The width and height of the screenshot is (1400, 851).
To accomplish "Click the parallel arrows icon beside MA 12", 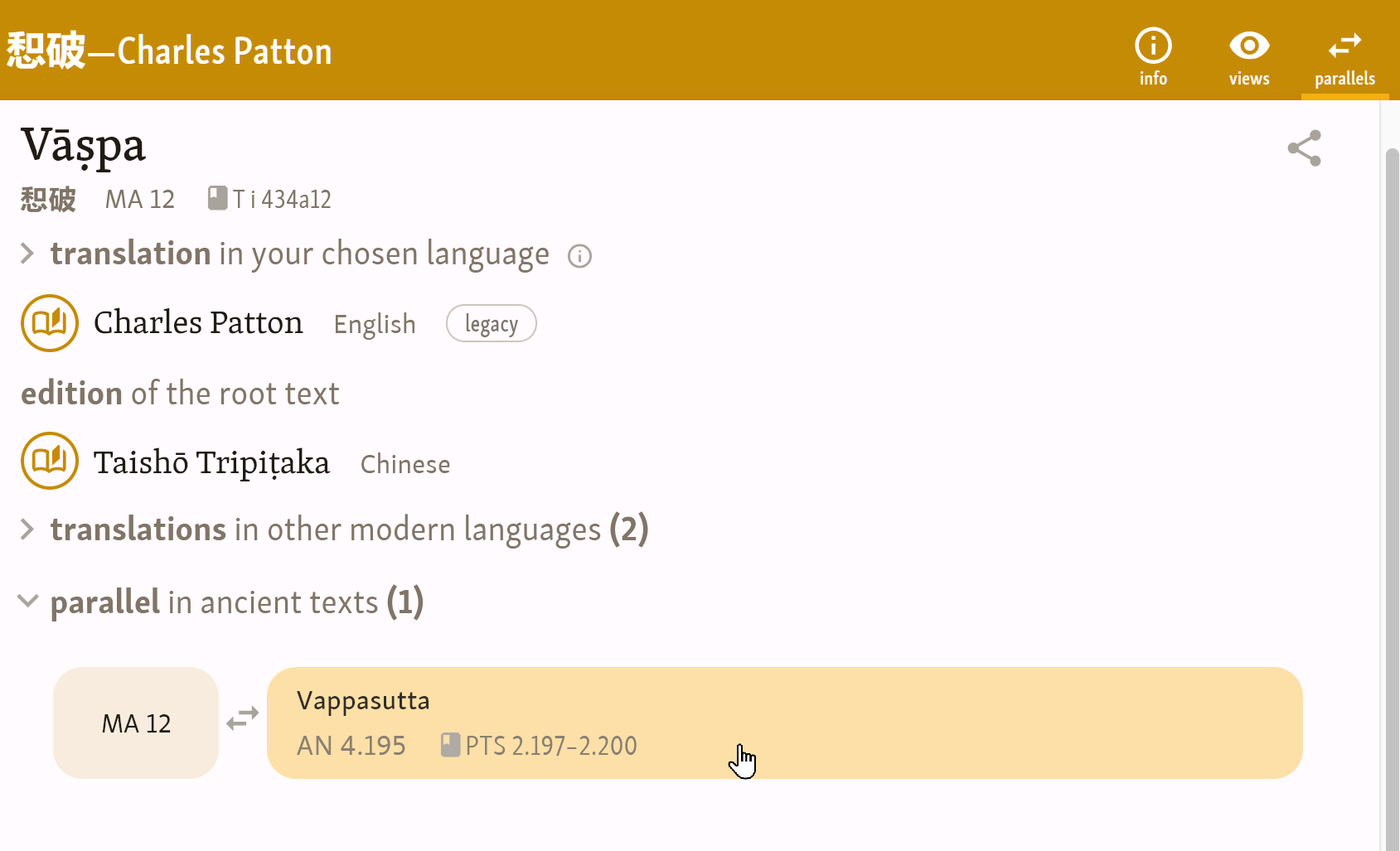I will click(243, 718).
